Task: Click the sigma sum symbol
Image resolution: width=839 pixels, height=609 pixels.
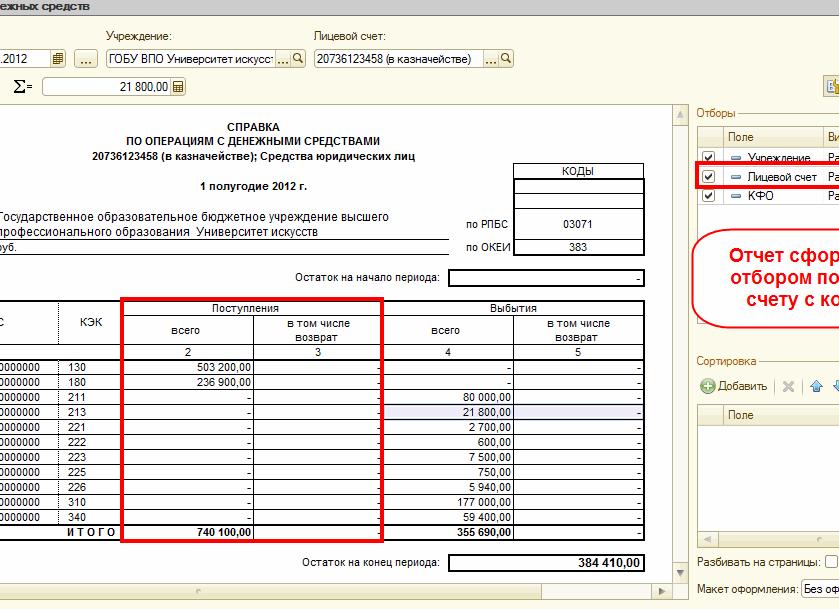Action: (x=21, y=86)
